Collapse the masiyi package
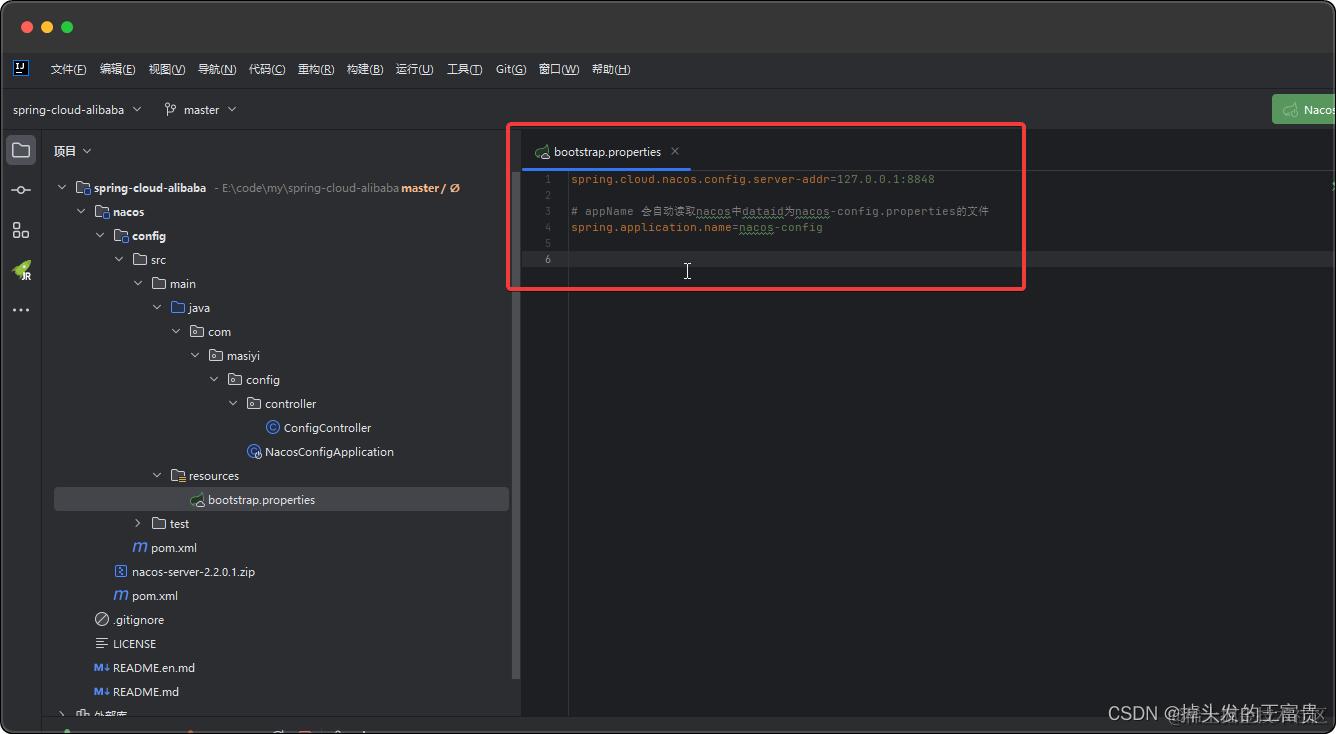Screen dimensions: 1336x734 click(x=195, y=356)
